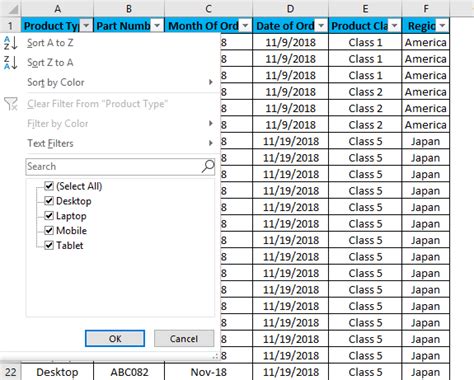Expand the Text Filters submenu arrow
The image size is (474, 380).
point(210,143)
